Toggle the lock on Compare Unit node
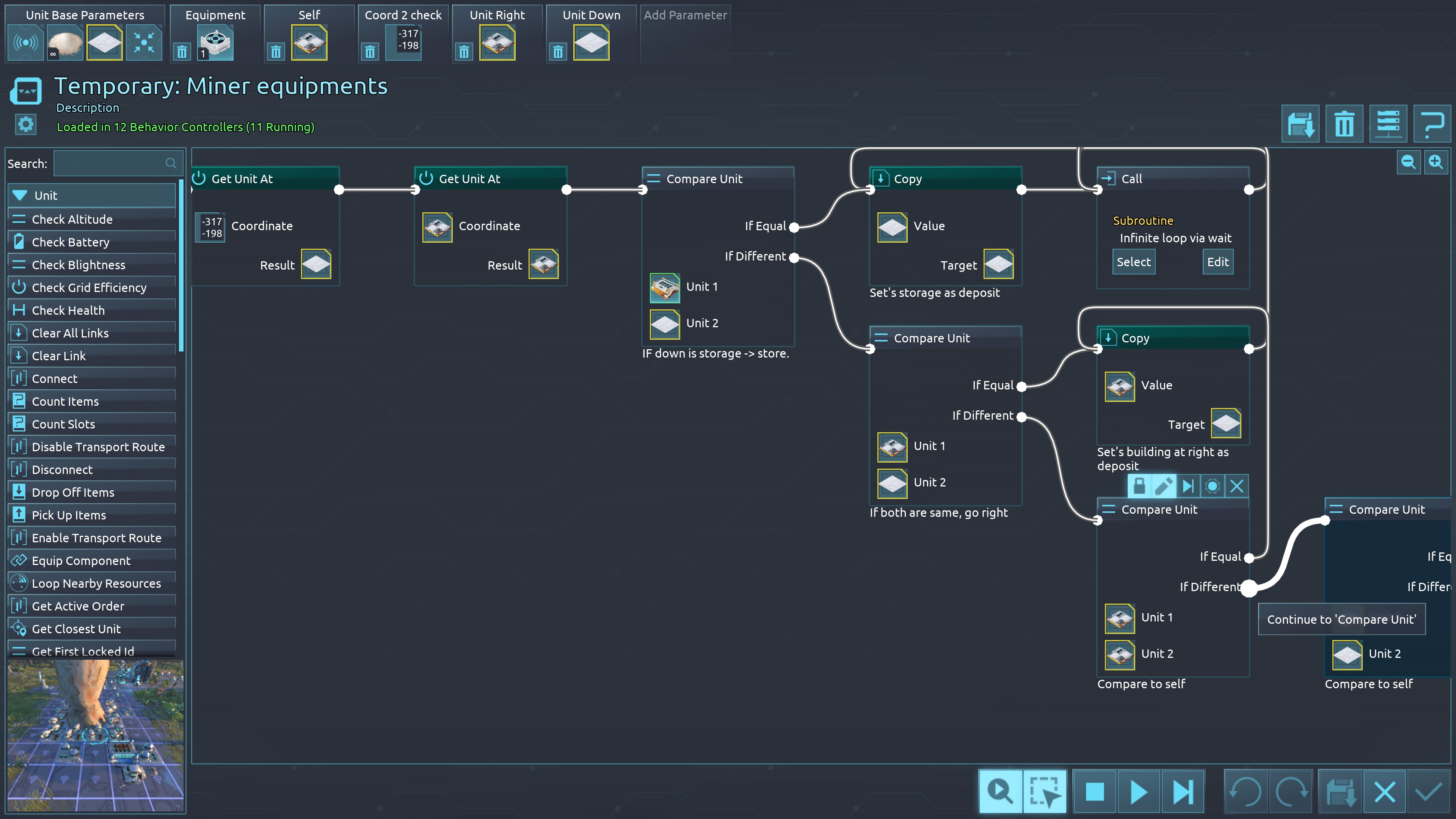Screen dimensions: 1456x819 tap(1139, 486)
